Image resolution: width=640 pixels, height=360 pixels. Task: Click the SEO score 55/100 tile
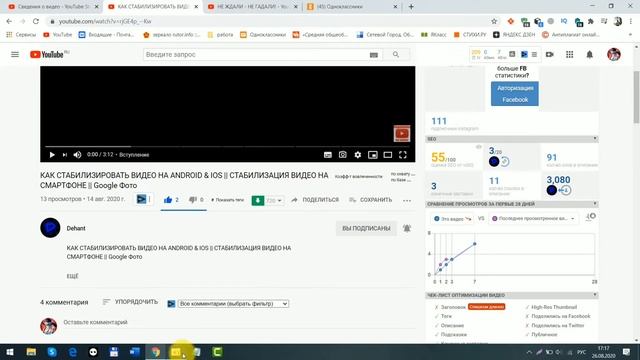(454, 158)
